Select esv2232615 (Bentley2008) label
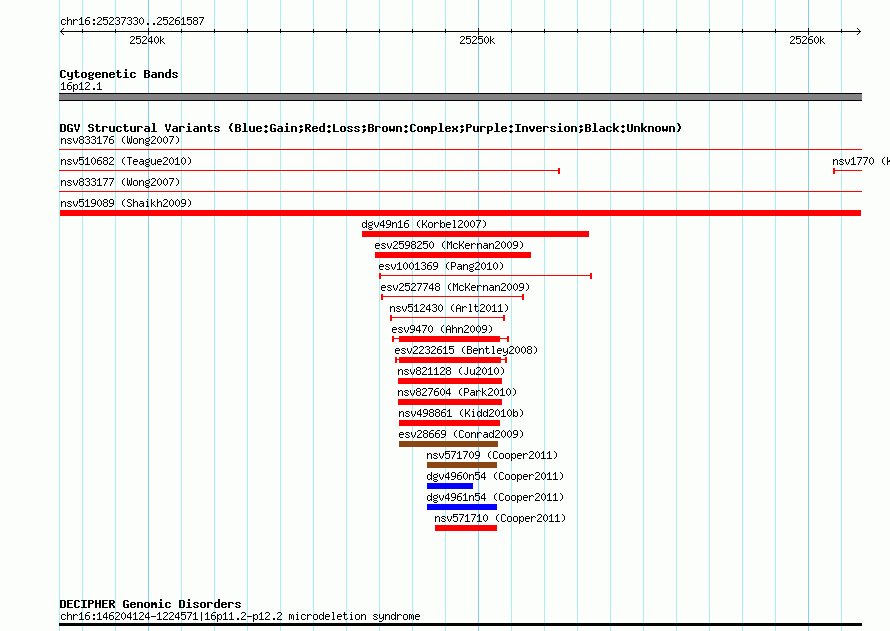The height and width of the screenshot is (631, 890). (x=466, y=350)
